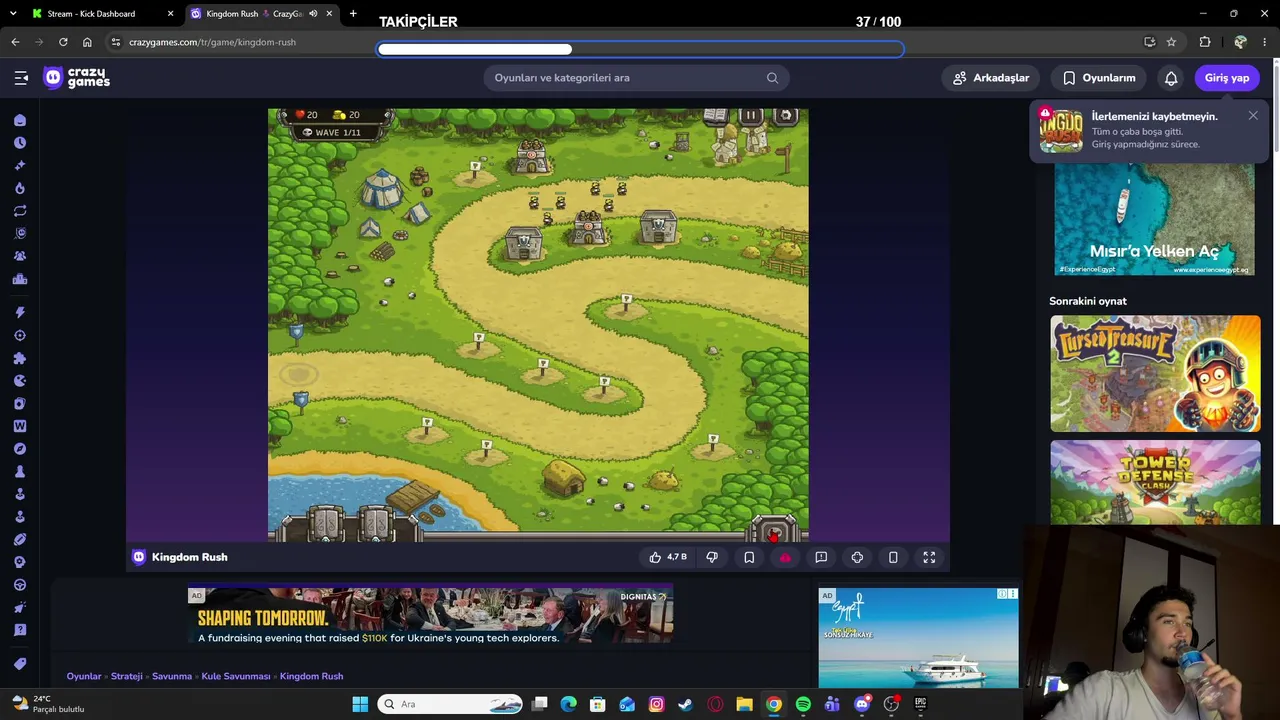The width and height of the screenshot is (1280, 720).
Task: Open the tab search dropdown arrow
Action: [x=13, y=14]
